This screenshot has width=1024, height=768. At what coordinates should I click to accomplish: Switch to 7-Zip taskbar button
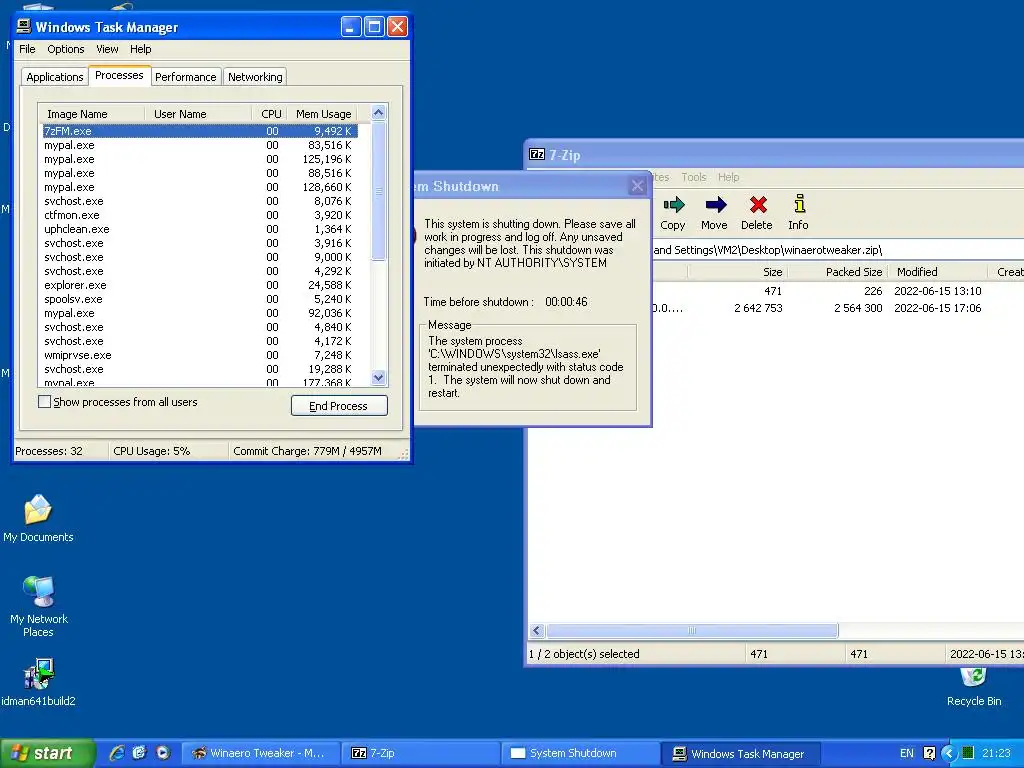point(421,753)
